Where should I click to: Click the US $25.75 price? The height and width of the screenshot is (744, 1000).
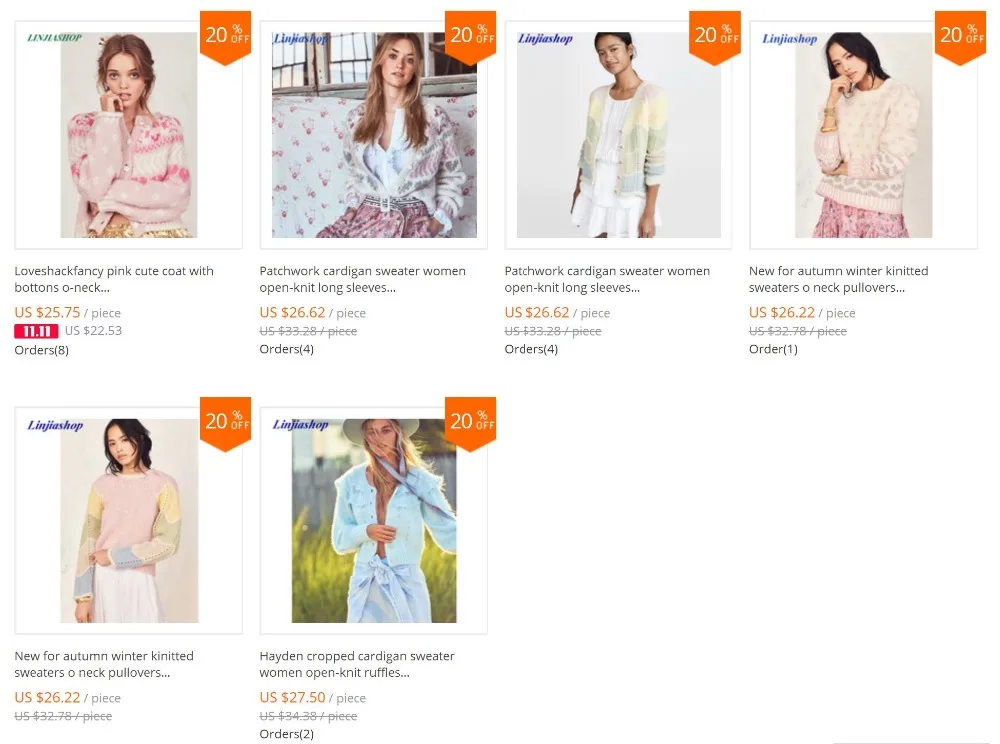[x=47, y=312]
